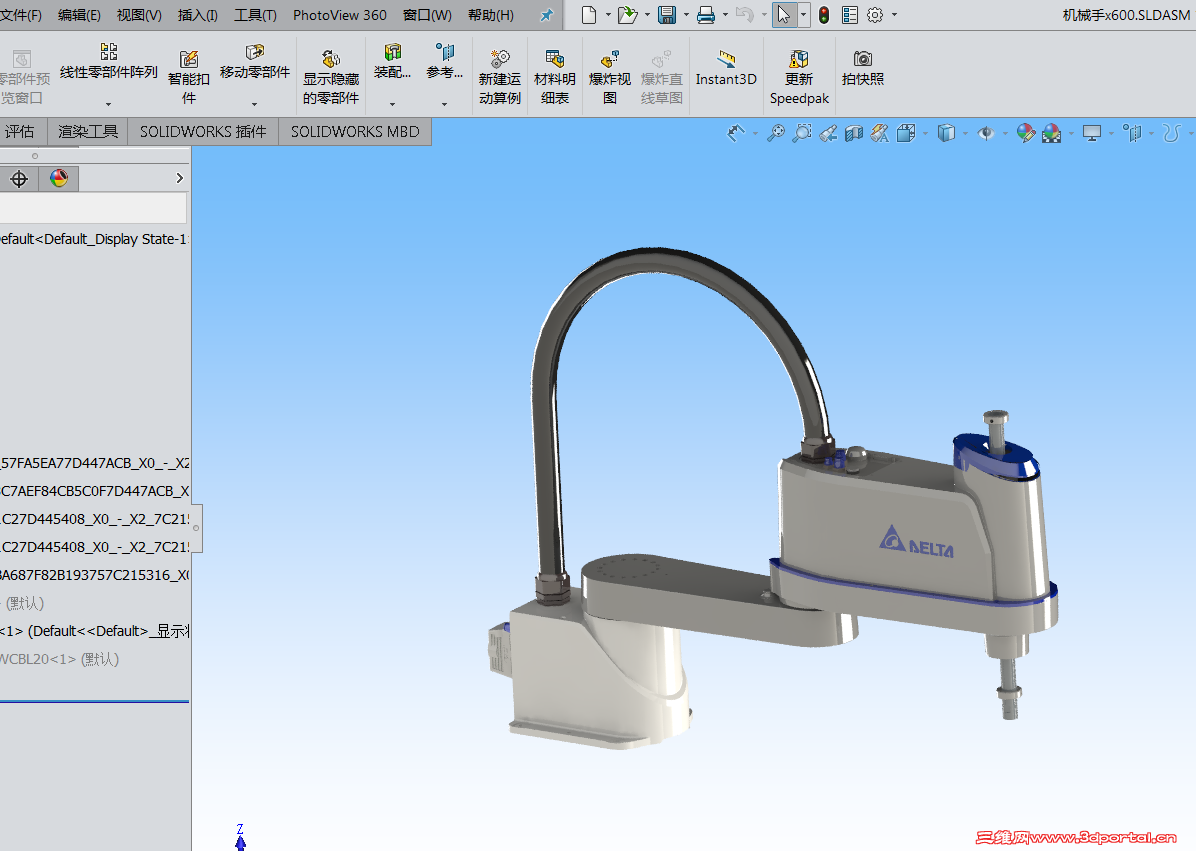Click the Display Style icon
1196x851 pixels.
[x=946, y=133]
